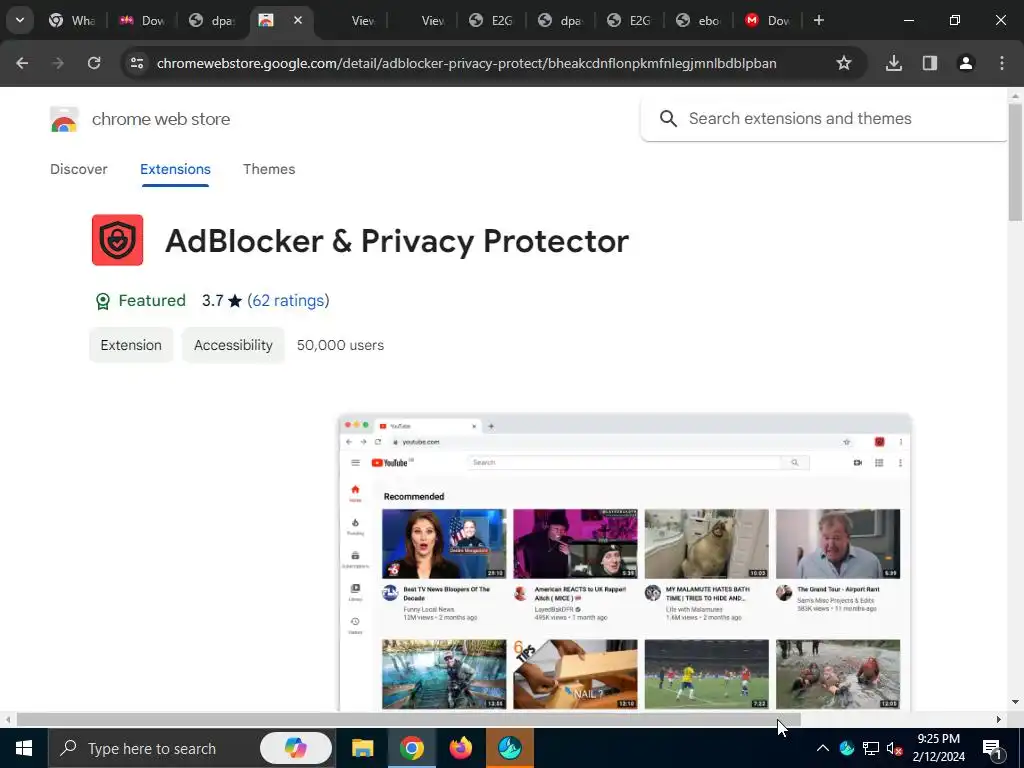Click the 'Accessibility' category chip

coord(233,345)
